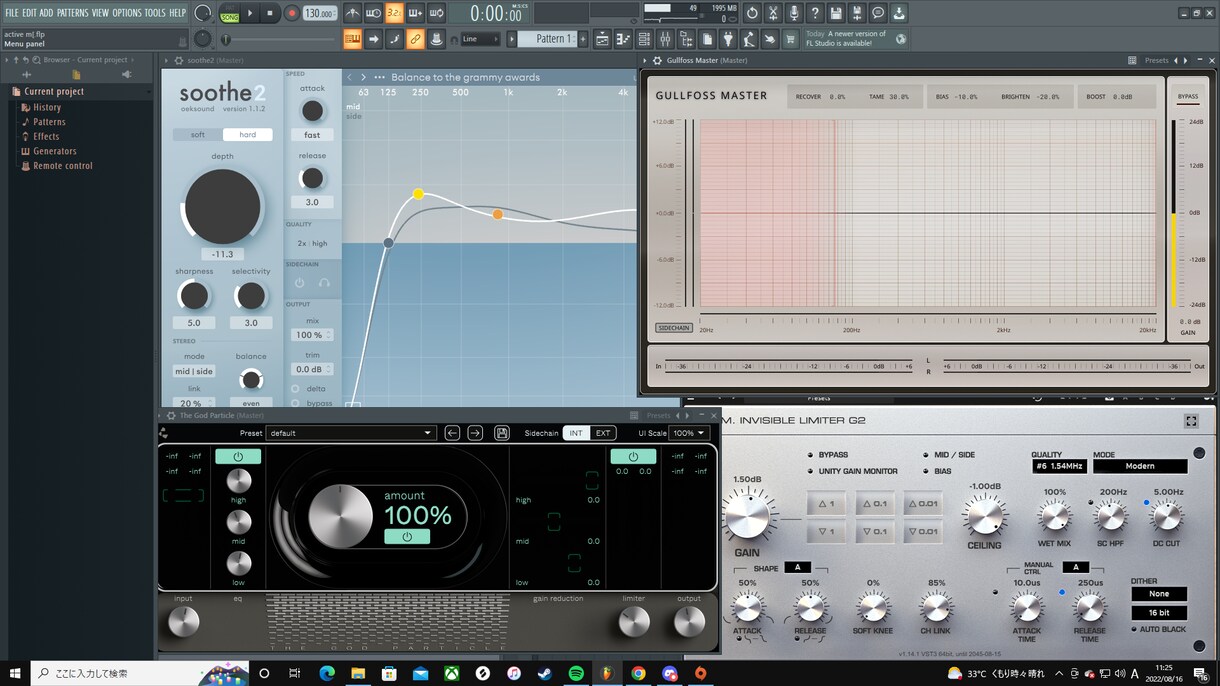The image size is (1220, 686).
Task: Toggle the Gullfoss BYPASS button
Action: [x=1188, y=97]
